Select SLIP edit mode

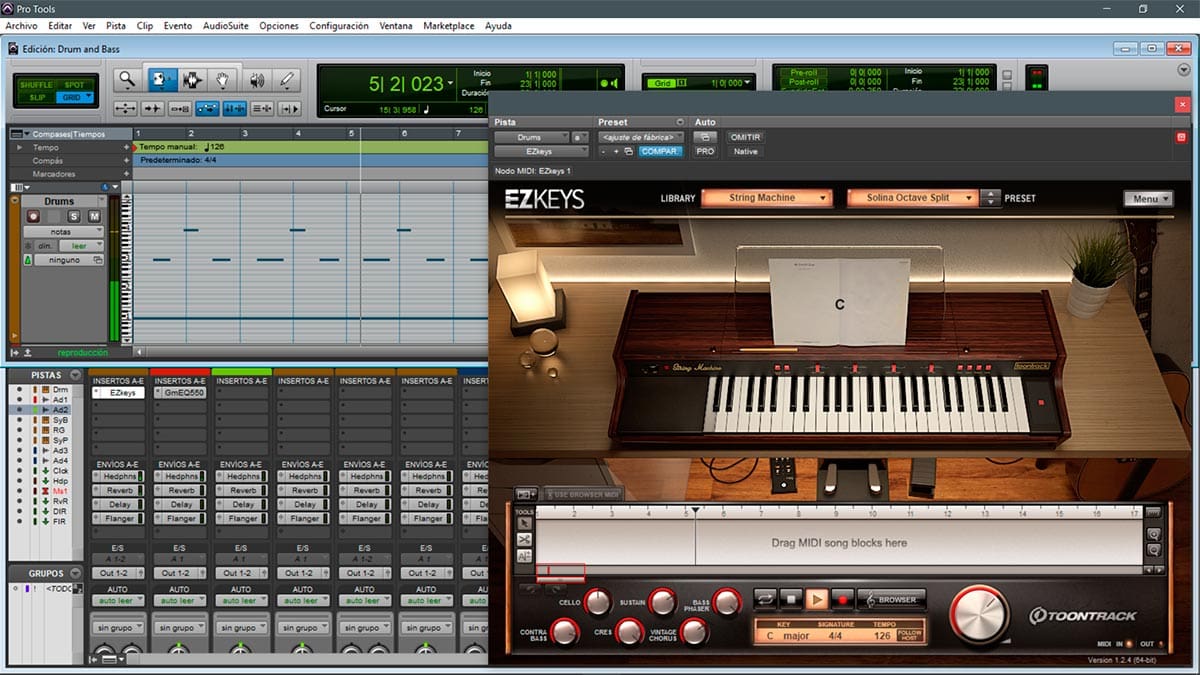pos(37,97)
